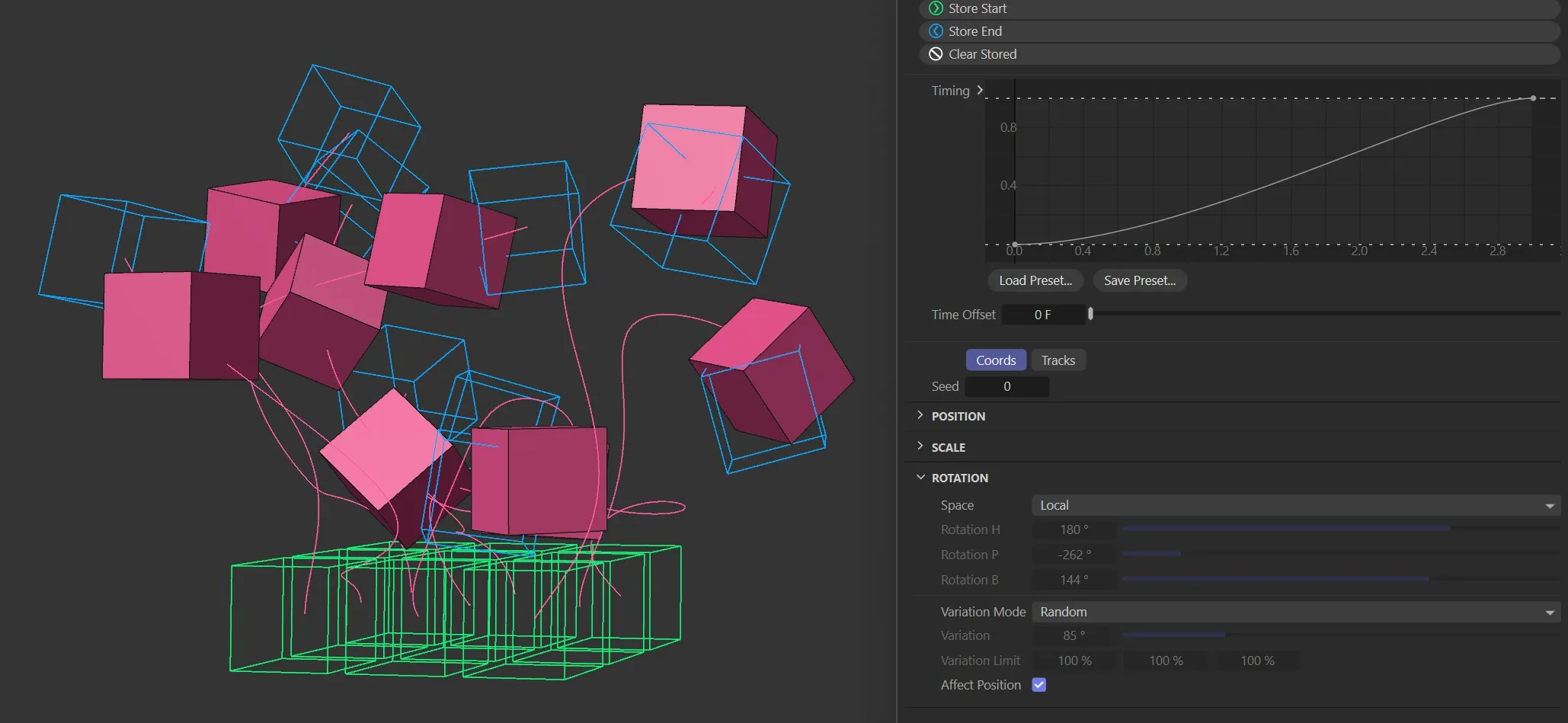
Task: Click the Seed input field
Action: click(1006, 386)
